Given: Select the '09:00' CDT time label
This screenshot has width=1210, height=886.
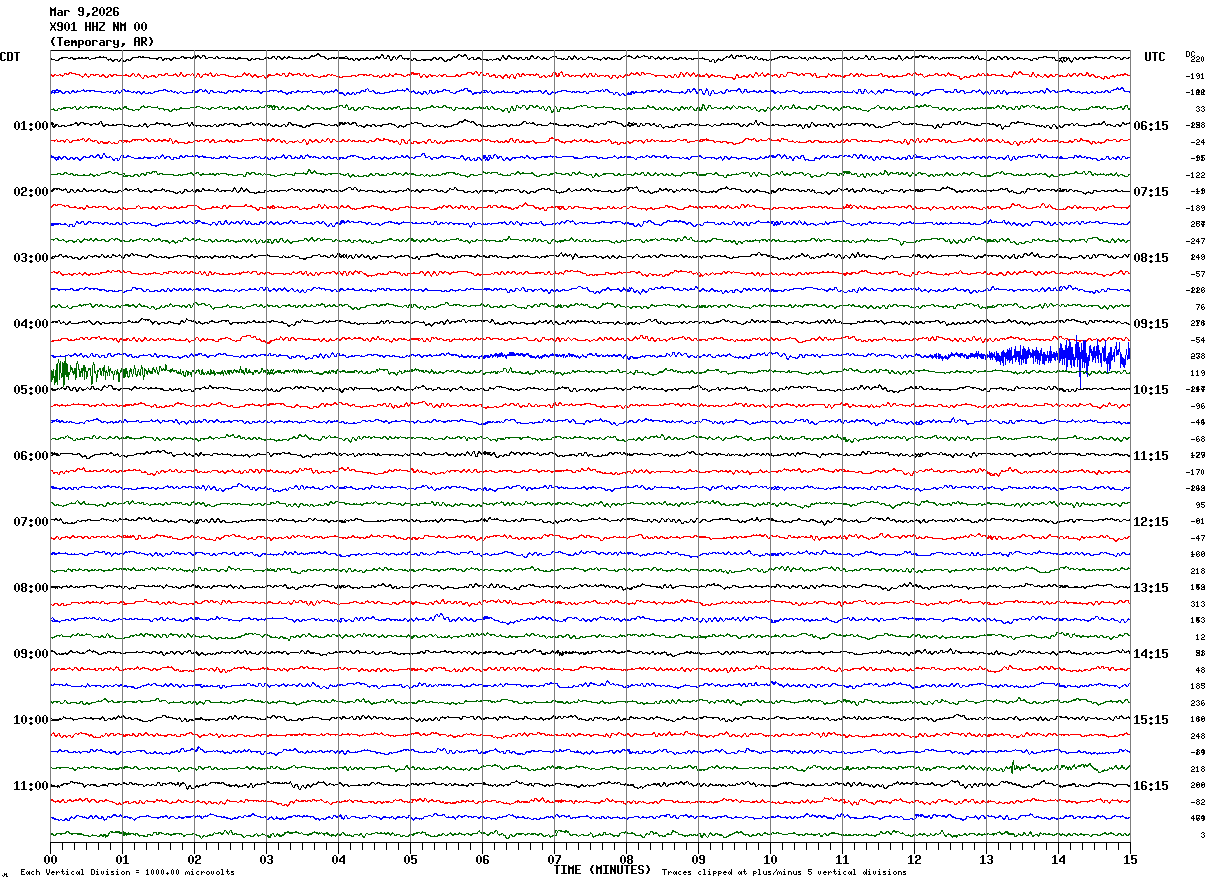Looking at the screenshot, I should coord(31,654).
